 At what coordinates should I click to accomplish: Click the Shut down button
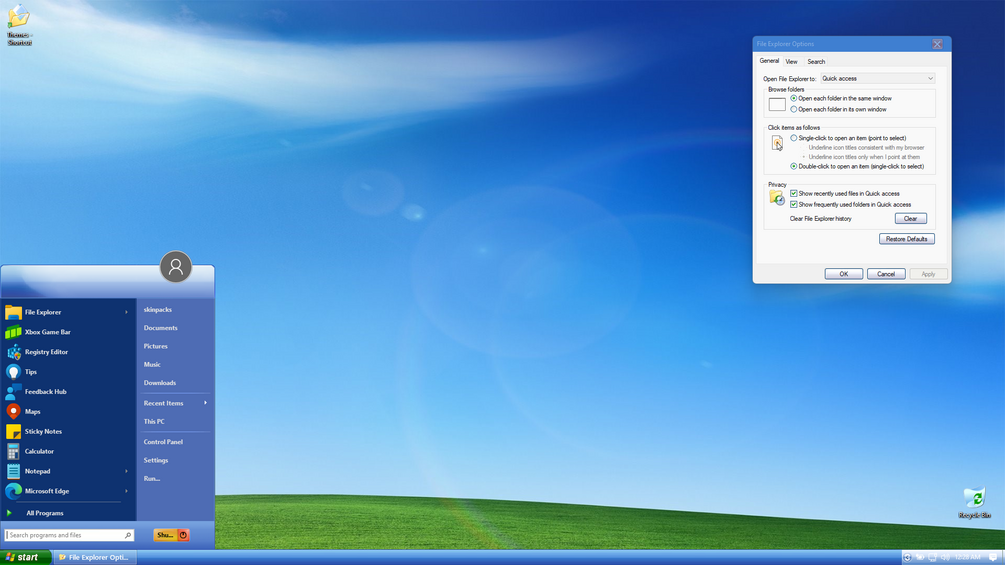165,535
